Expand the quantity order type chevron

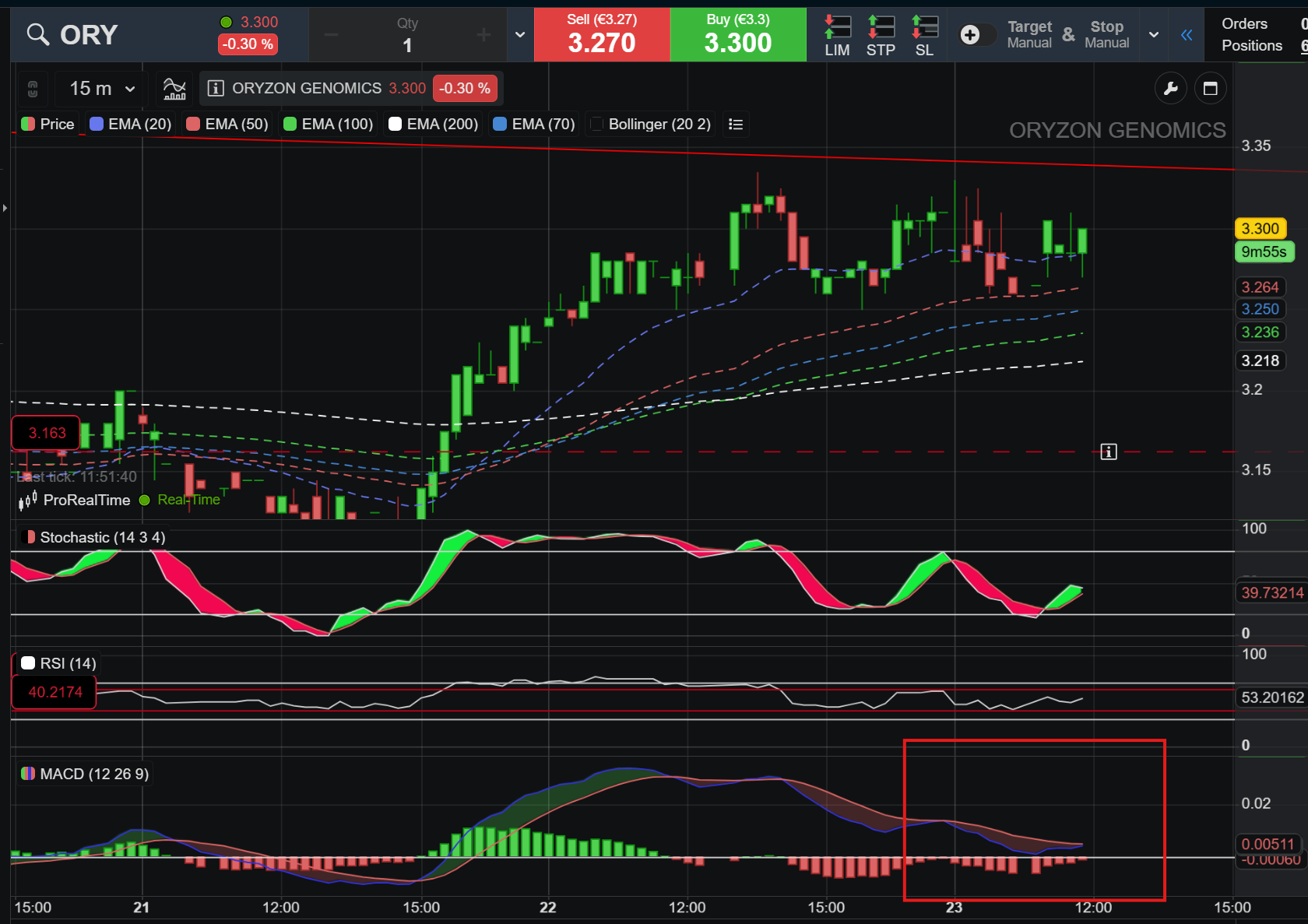(x=519, y=34)
